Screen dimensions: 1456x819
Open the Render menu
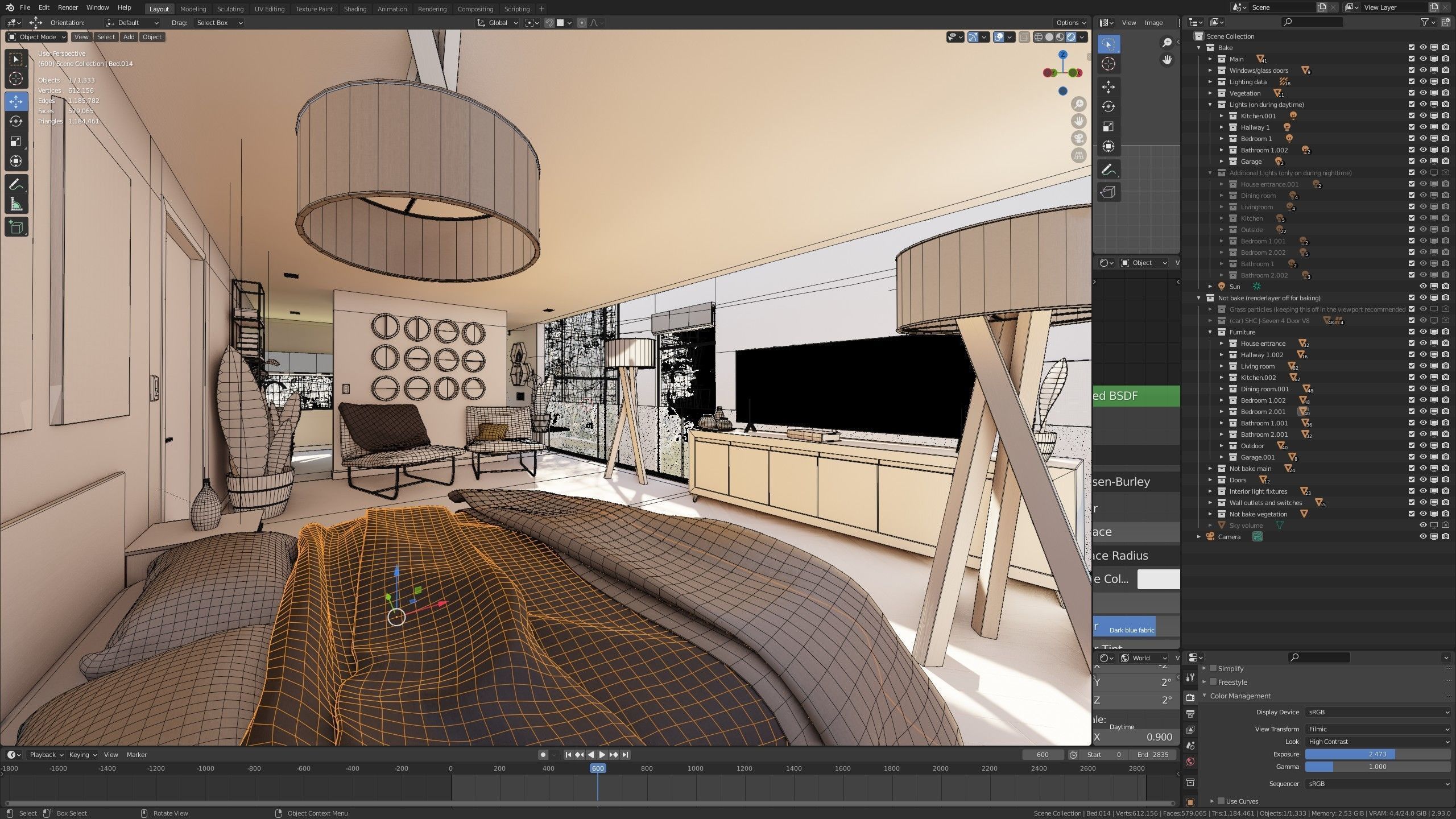68,7
